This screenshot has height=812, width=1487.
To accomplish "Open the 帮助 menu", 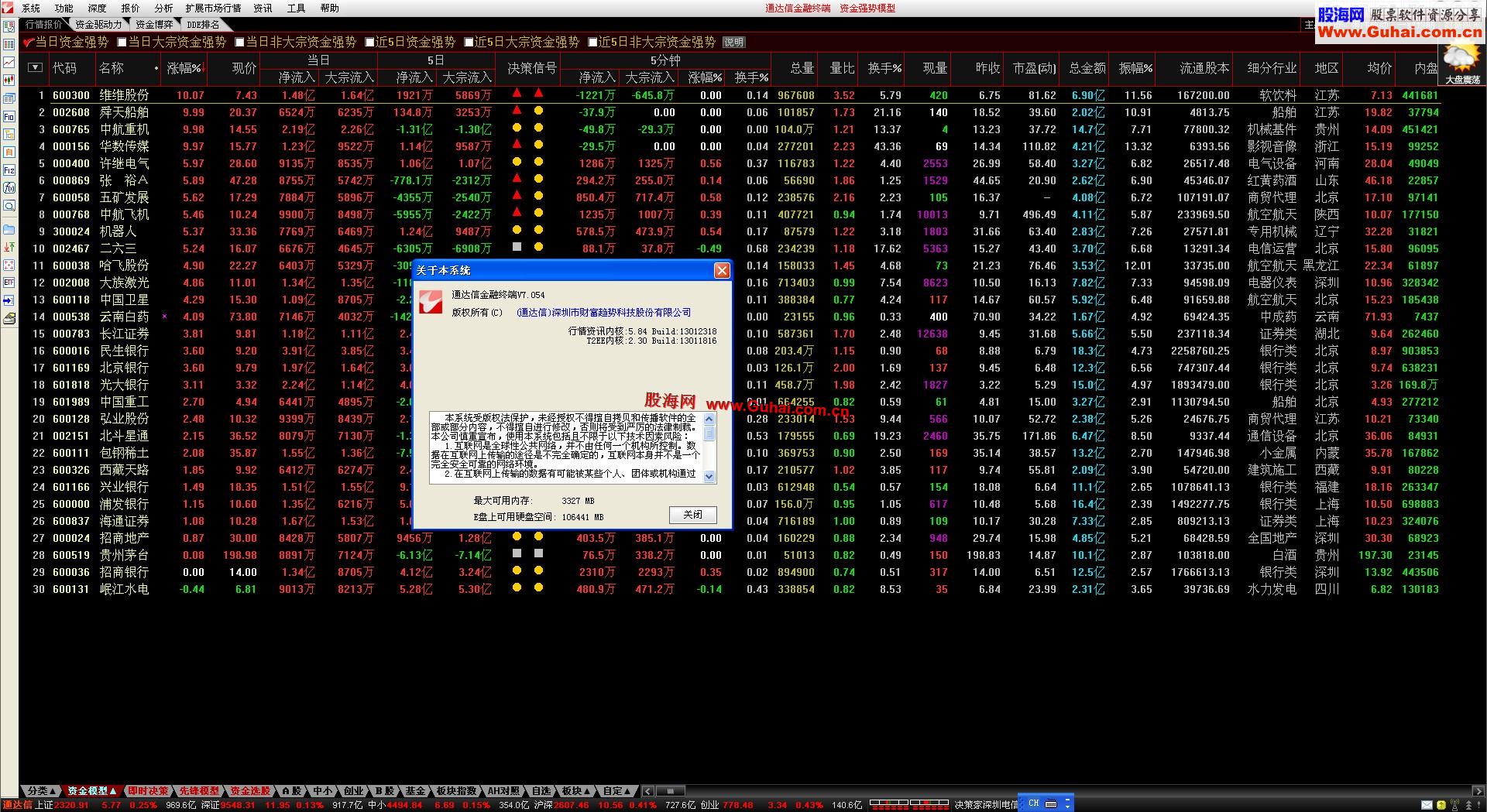I will coord(330,9).
